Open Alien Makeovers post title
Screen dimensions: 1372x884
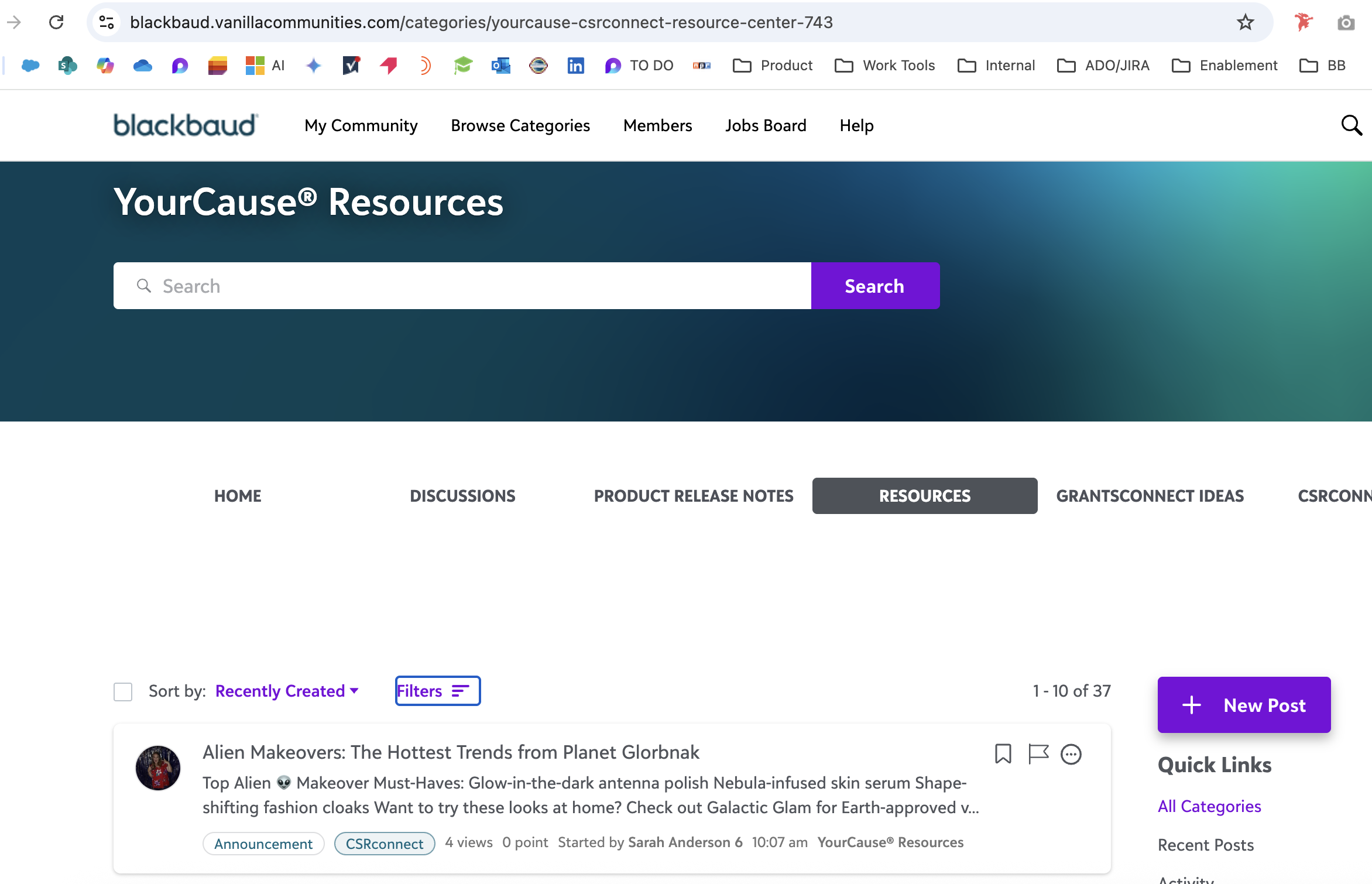tap(451, 752)
